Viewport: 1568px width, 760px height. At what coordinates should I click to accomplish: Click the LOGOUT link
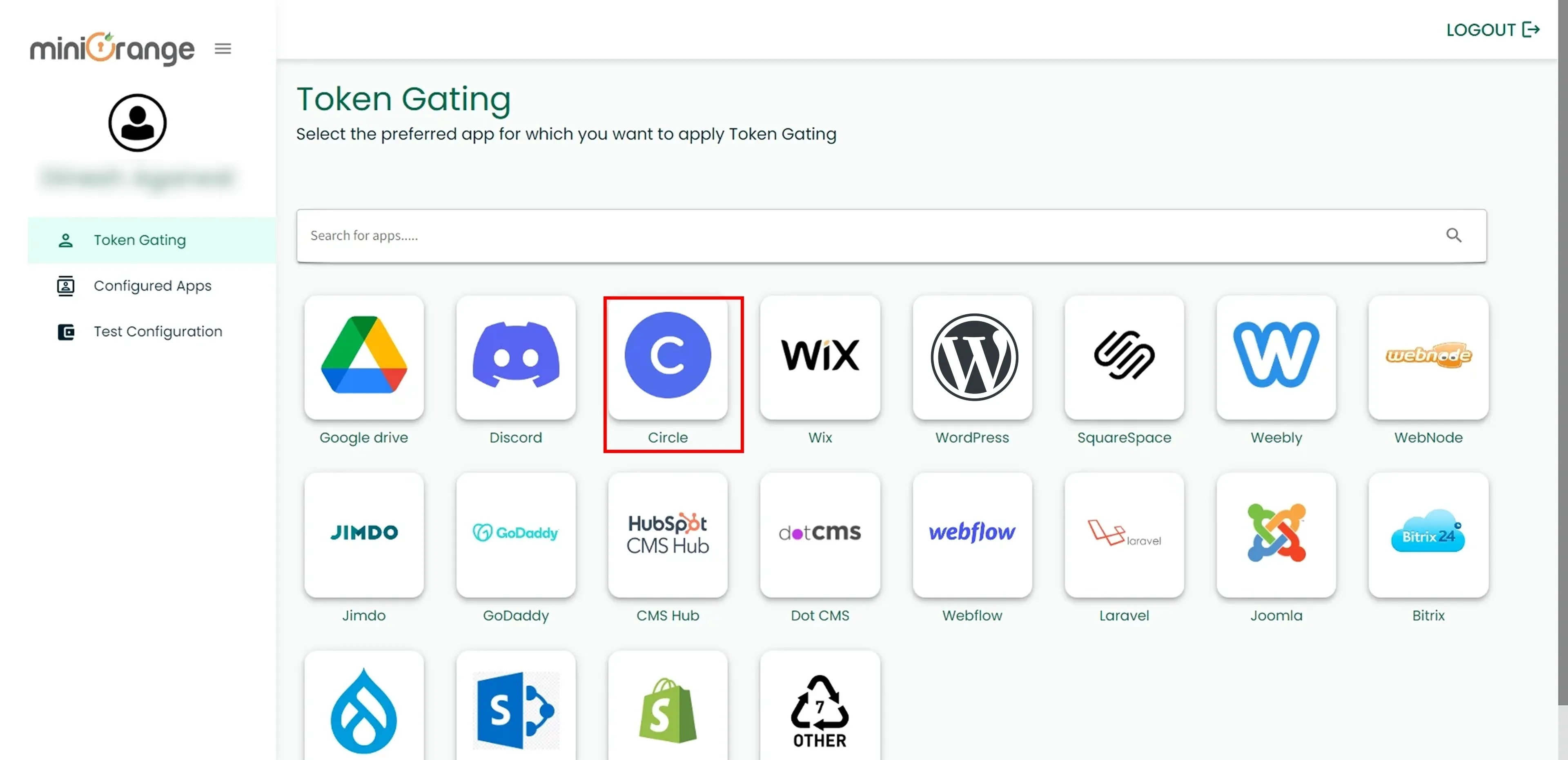[x=1492, y=29]
